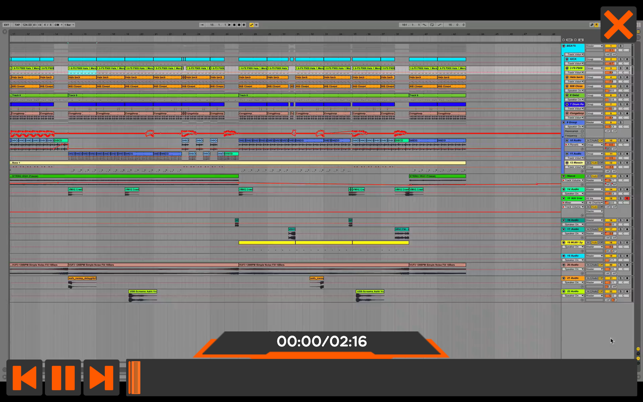Select the first orange clip on 21 Audio
643x402 pixels.
(x=82, y=278)
